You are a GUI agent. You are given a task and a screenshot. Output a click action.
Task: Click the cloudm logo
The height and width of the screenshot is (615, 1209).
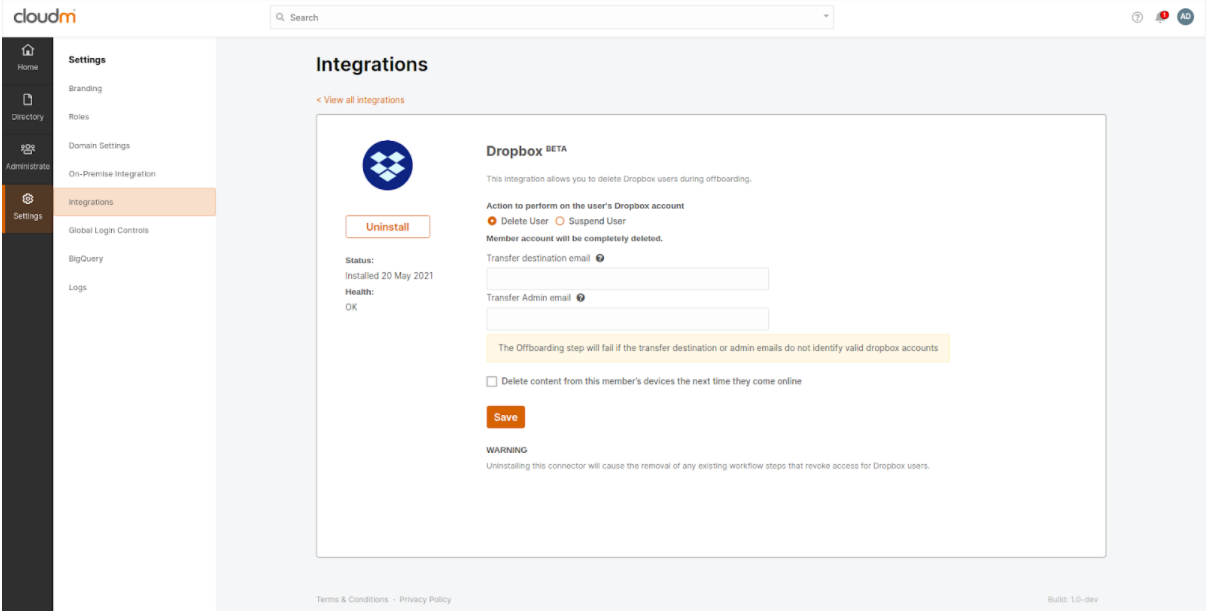point(45,17)
